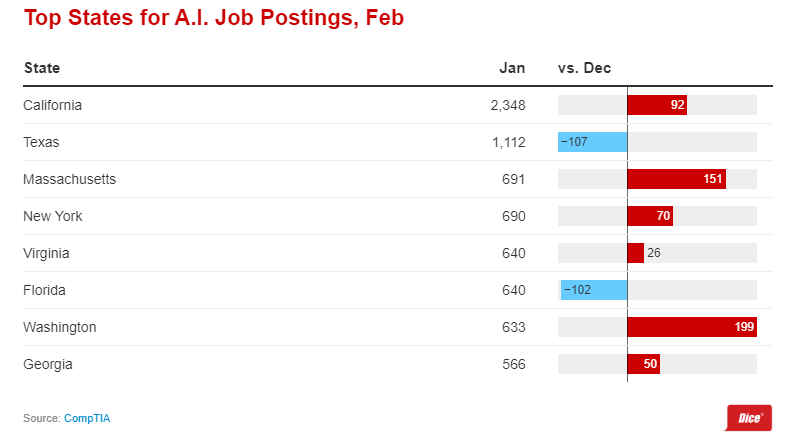
Task: Select Washington's red 199 bar
Action: click(x=692, y=327)
